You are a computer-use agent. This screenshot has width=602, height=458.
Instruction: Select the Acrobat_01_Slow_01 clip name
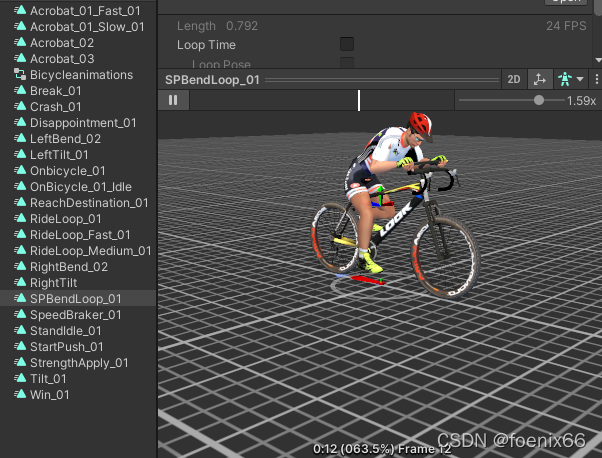[x=87, y=27]
